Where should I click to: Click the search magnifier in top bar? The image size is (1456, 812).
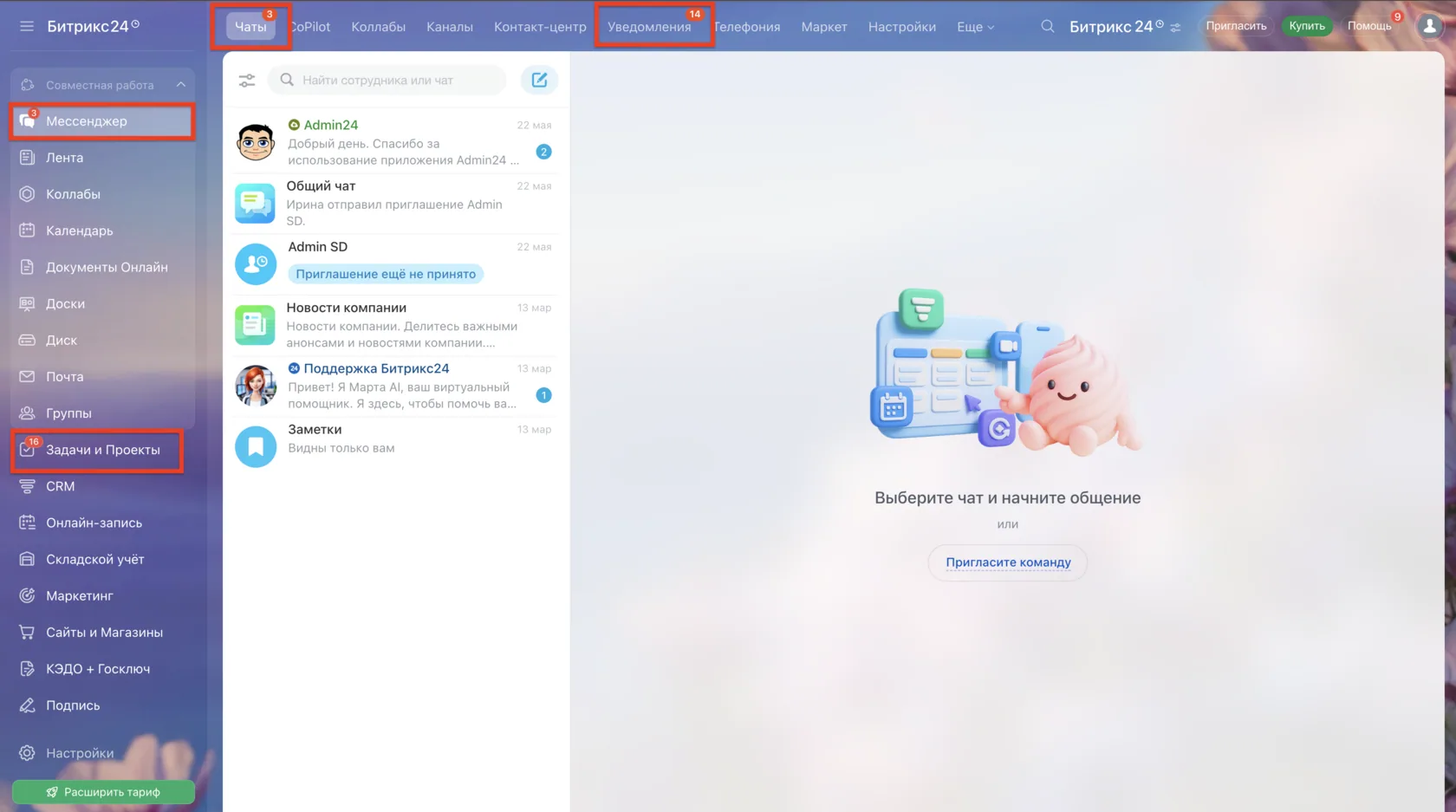pos(1048,26)
